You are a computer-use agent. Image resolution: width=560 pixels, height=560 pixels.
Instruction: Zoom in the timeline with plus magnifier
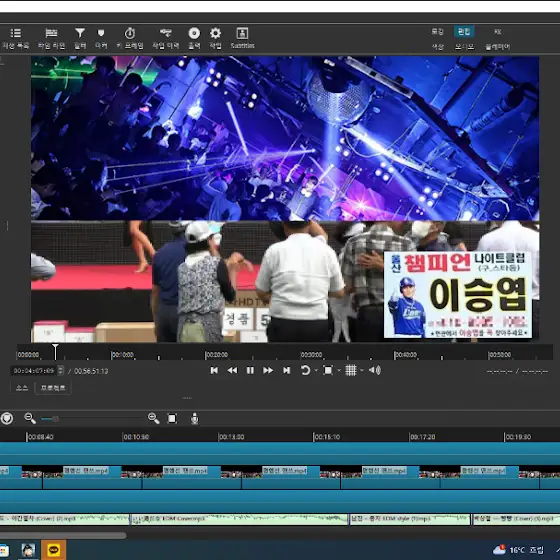click(x=154, y=418)
